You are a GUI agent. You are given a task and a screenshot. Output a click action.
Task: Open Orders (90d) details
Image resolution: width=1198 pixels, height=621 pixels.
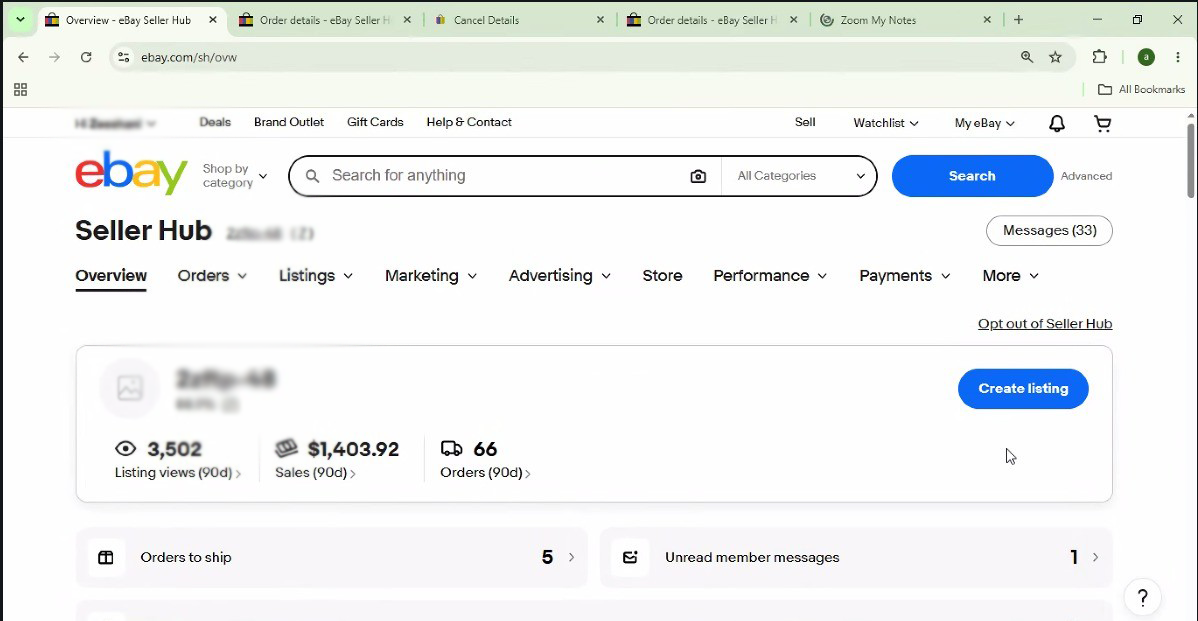point(485,473)
